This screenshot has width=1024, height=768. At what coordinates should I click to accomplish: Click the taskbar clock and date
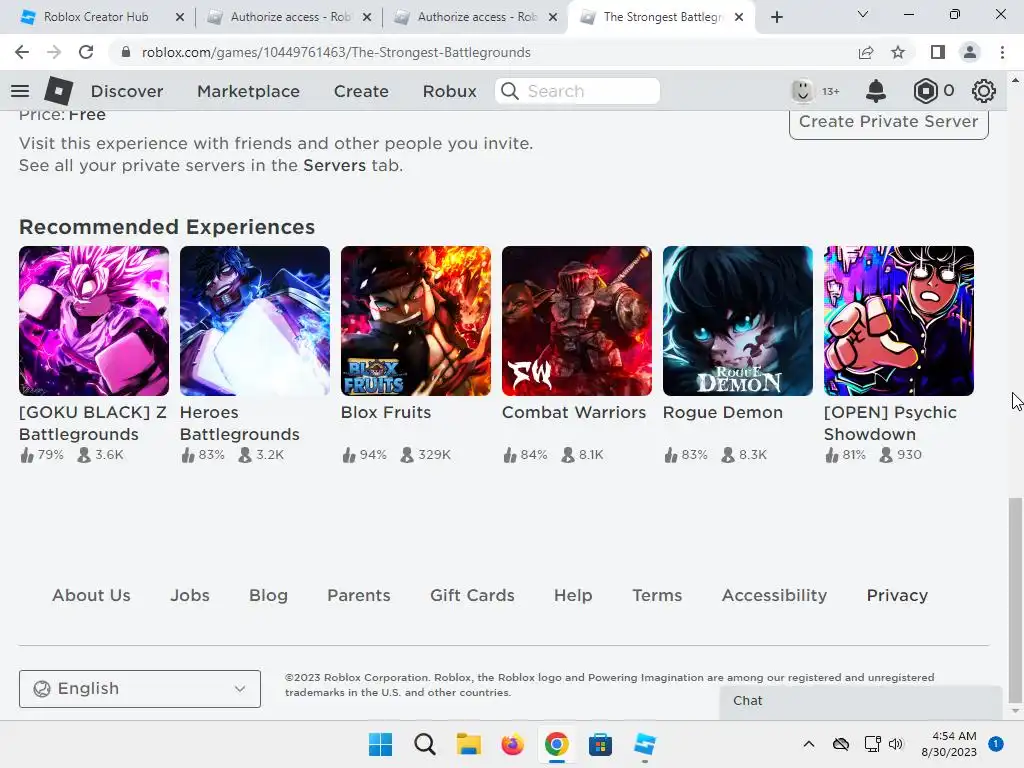click(949, 744)
